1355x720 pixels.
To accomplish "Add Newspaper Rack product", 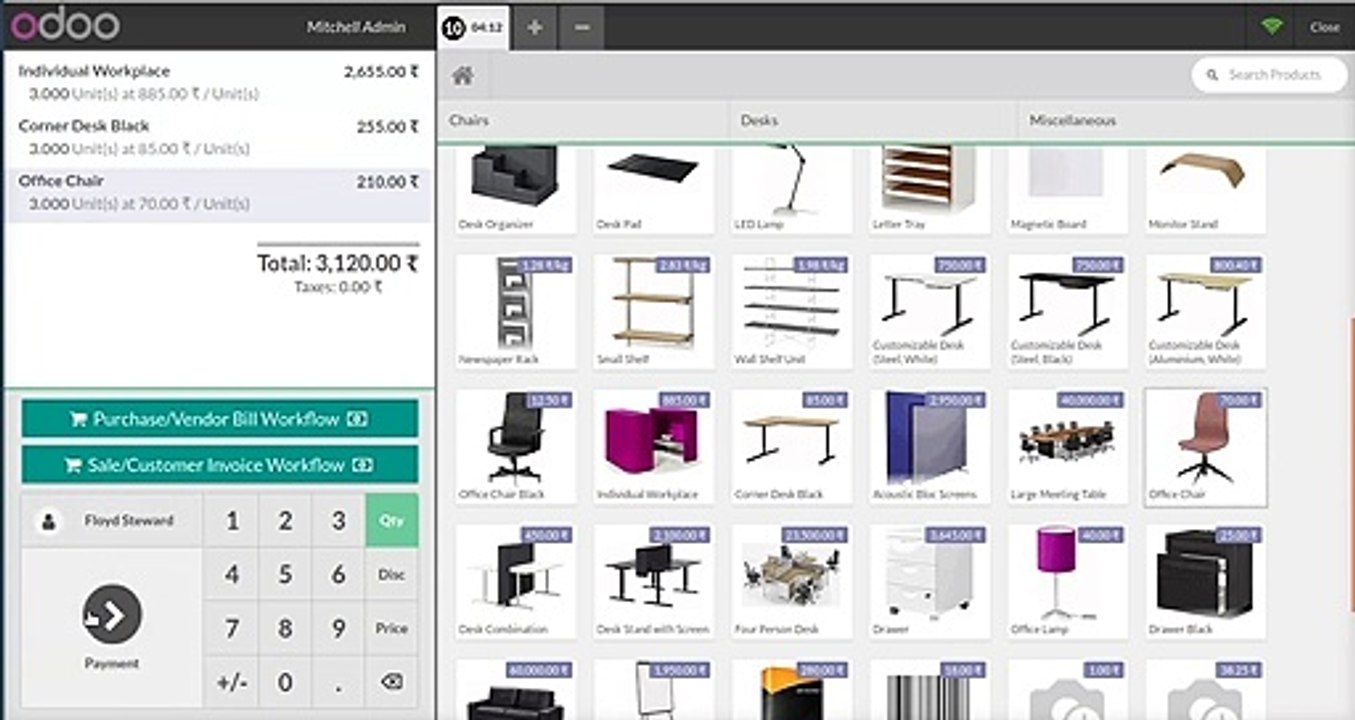I will (x=515, y=311).
